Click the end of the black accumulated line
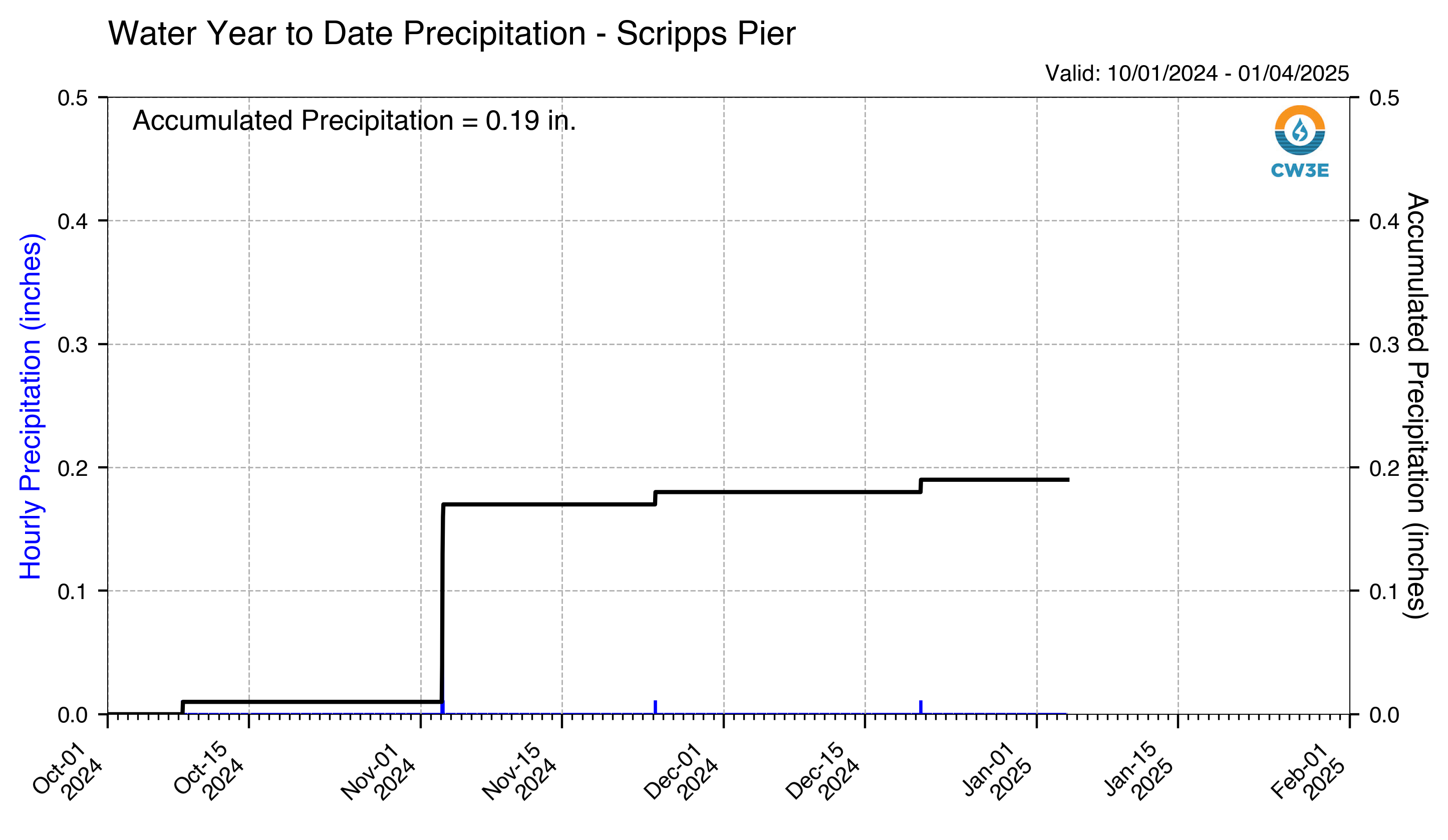This screenshot has height=840, width=1448. tap(1068, 480)
